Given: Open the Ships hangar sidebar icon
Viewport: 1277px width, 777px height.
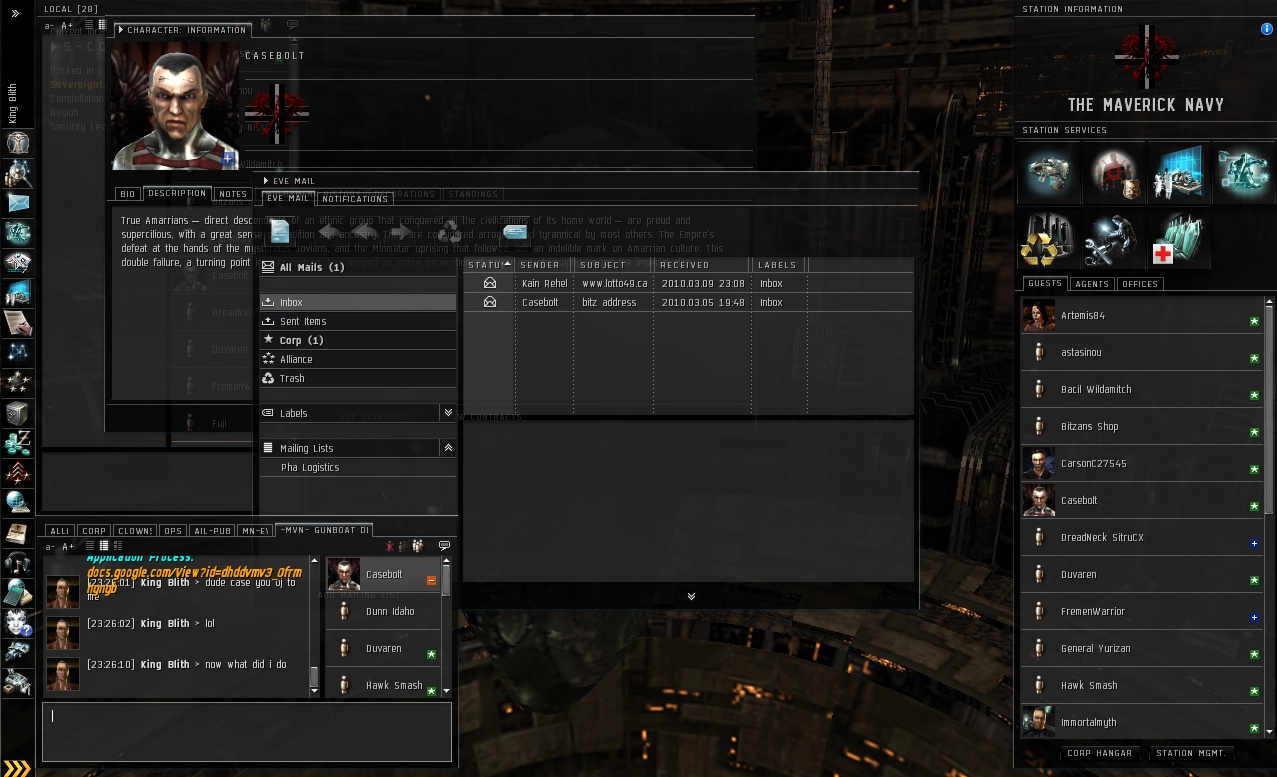Looking at the screenshot, I should (17, 653).
